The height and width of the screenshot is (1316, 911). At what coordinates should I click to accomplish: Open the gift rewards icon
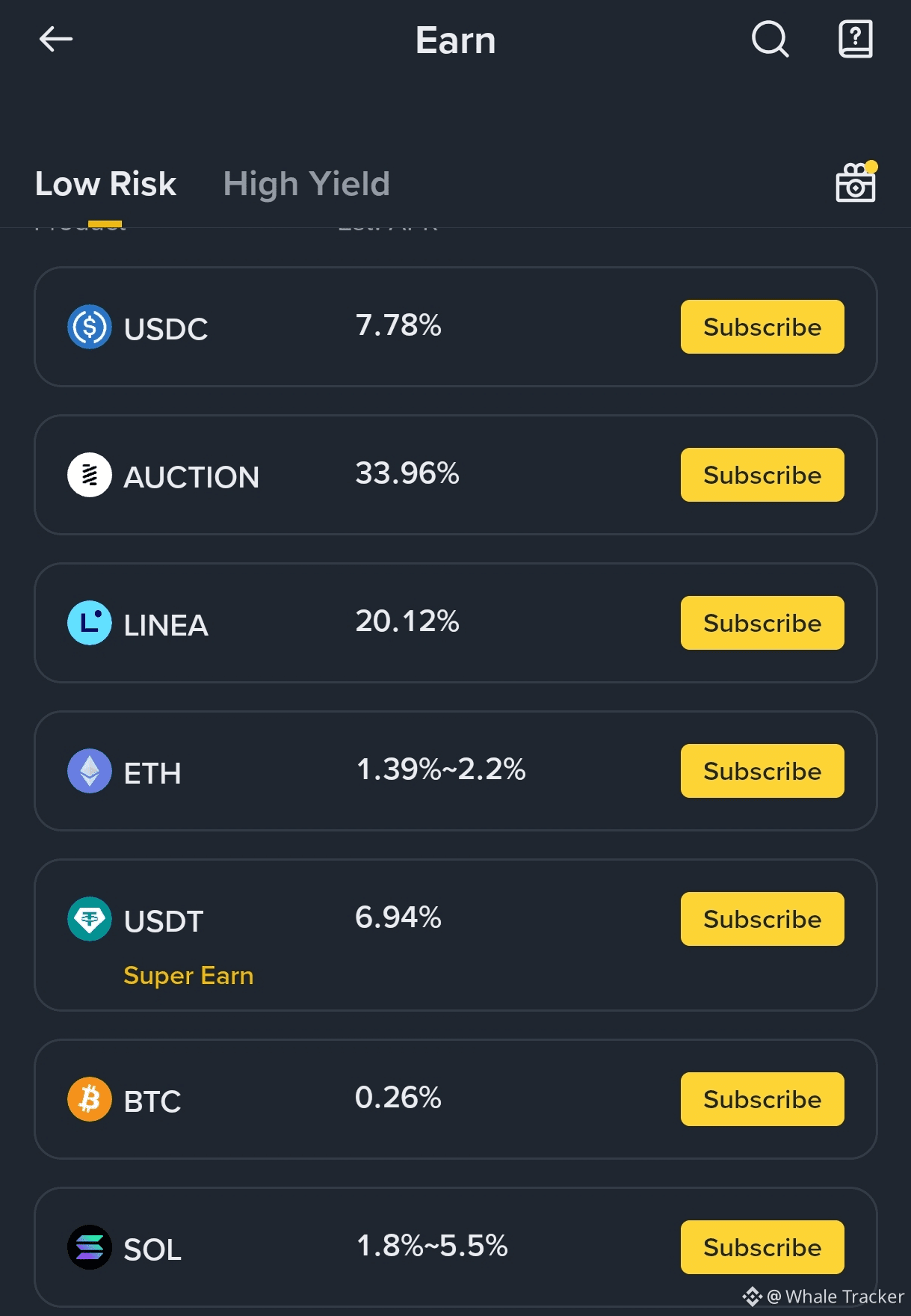(x=855, y=183)
